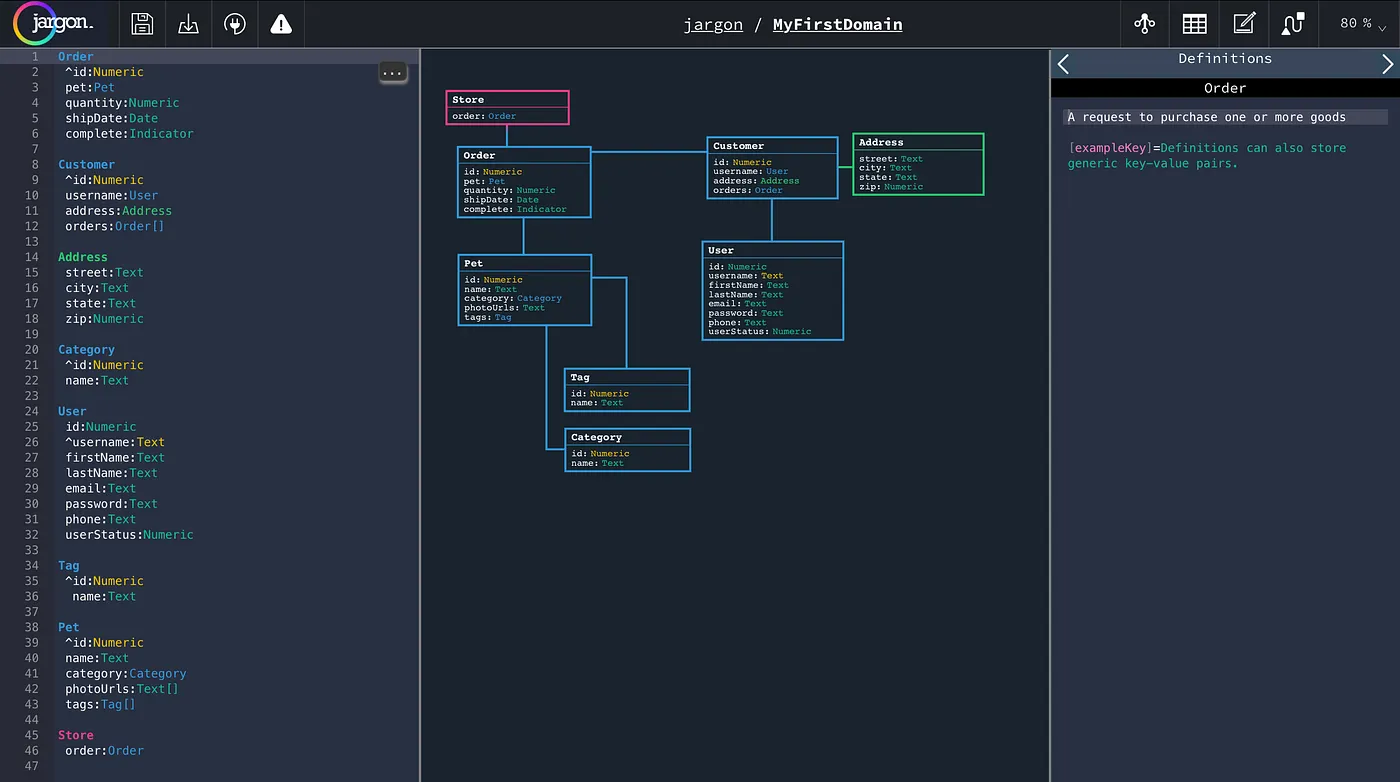Expand the panel using the left chevron

pyautogui.click(x=1062, y=63)
